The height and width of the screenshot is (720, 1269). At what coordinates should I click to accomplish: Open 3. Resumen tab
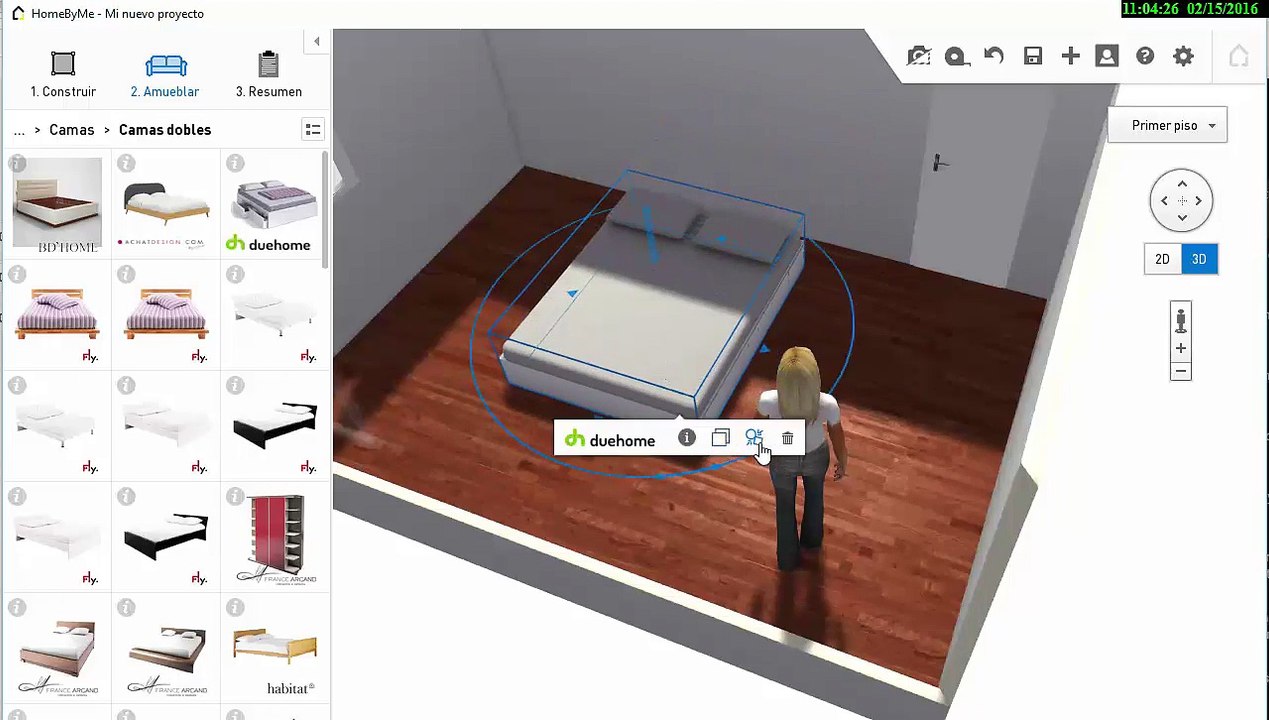pos(269,75)
